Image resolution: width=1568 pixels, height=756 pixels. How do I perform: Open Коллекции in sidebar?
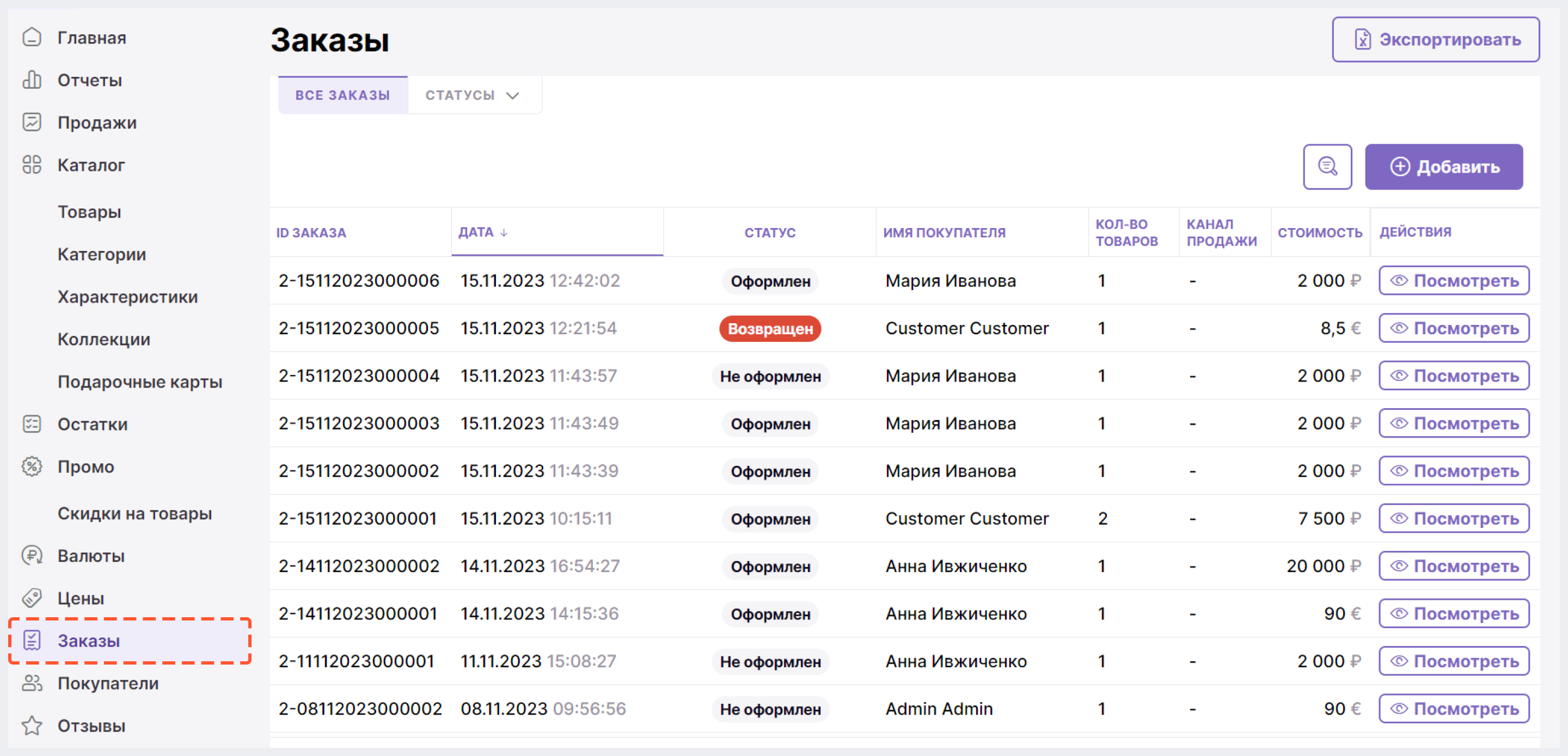(x=104, y=339)
